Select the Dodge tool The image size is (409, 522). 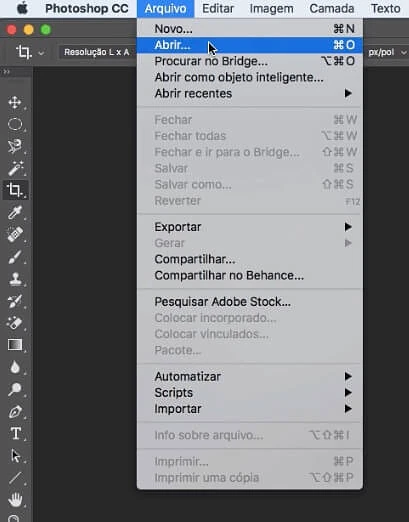coord(15,389)
